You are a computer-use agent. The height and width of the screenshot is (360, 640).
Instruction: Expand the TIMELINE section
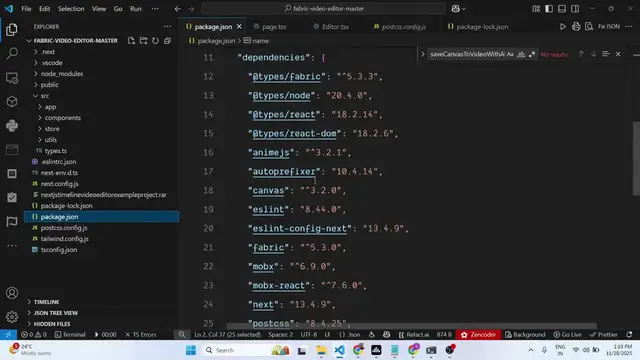point(46,302)
